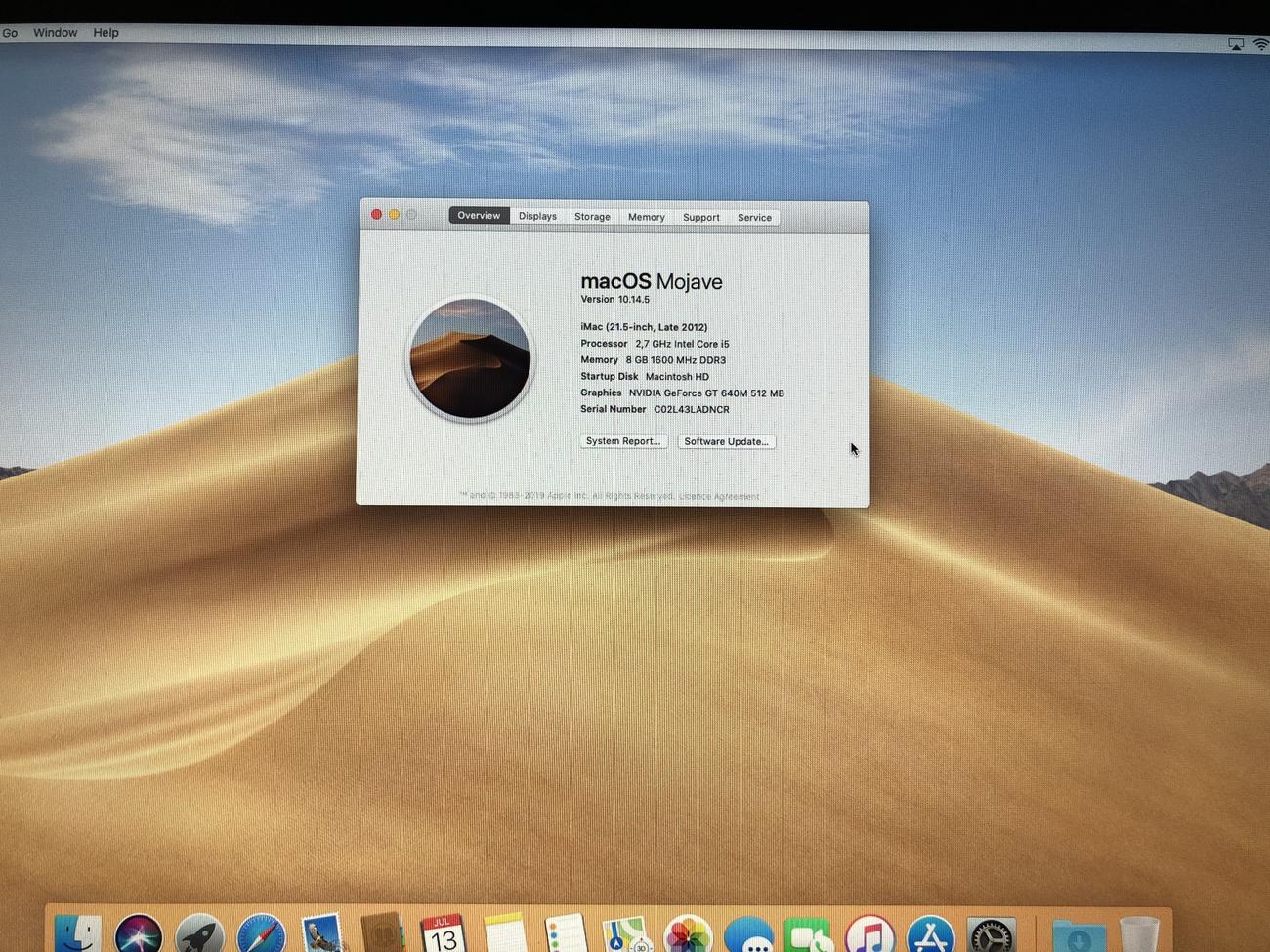Viewport: 1270px width, 952px height.
Task: Open Downloads folder in Dock
Action: pos(1079,934)
